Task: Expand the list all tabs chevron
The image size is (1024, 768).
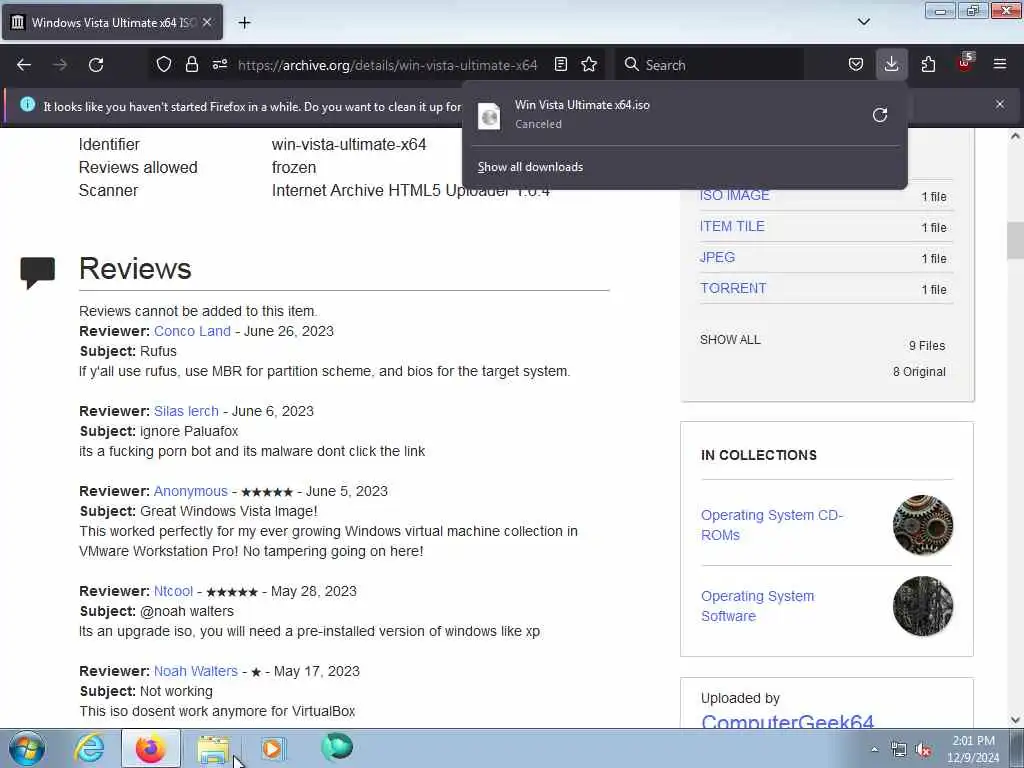Action: click(x=864, y=22)
